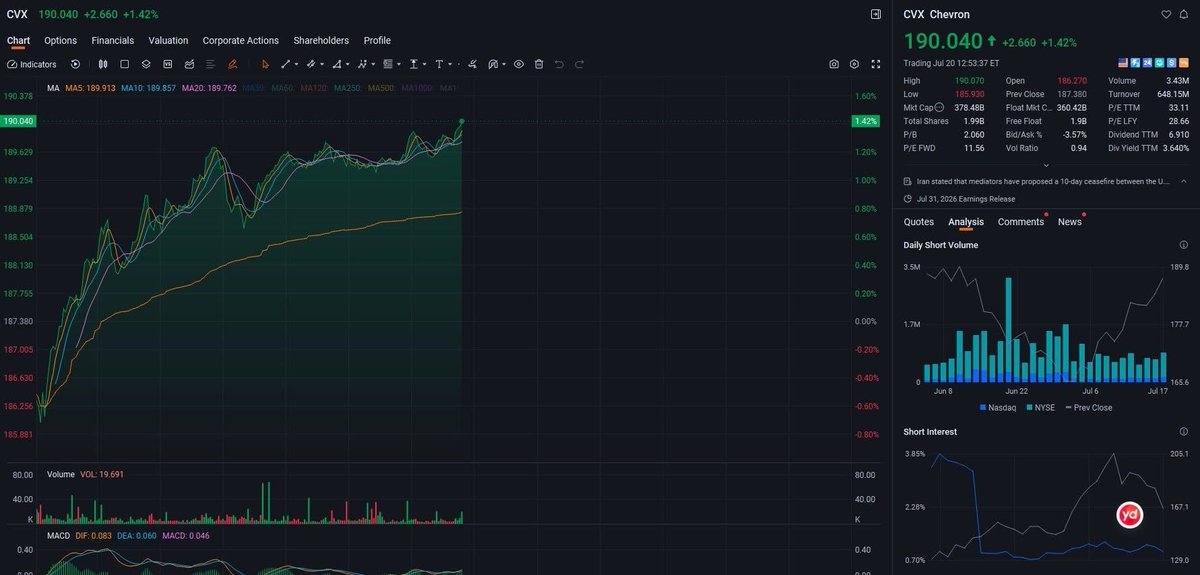The image size is (1200, 575).
Task: Delete drawings with the trash icon
Action: pos(539,64)
